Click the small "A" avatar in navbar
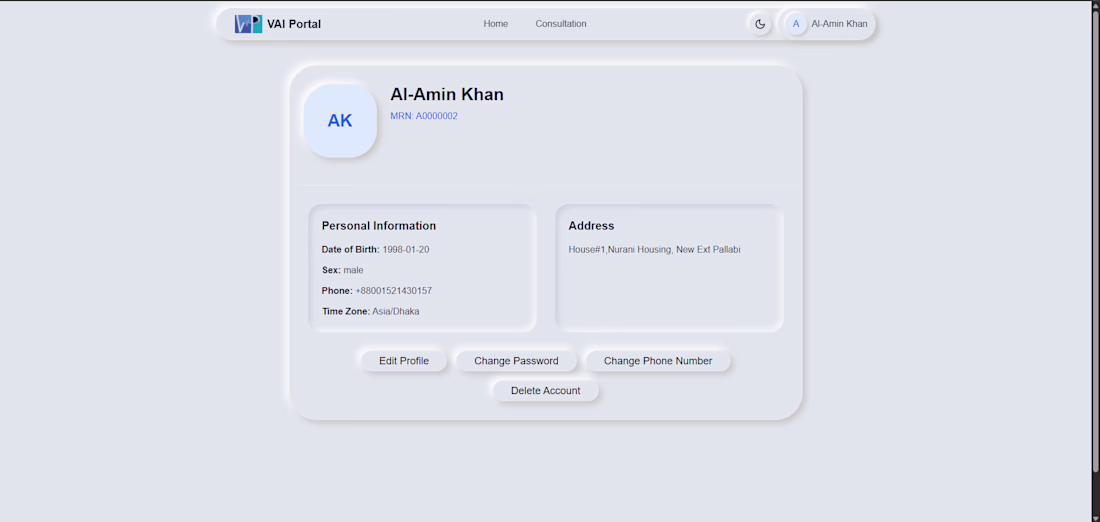 pyautogui.click(x=796, y=24)
